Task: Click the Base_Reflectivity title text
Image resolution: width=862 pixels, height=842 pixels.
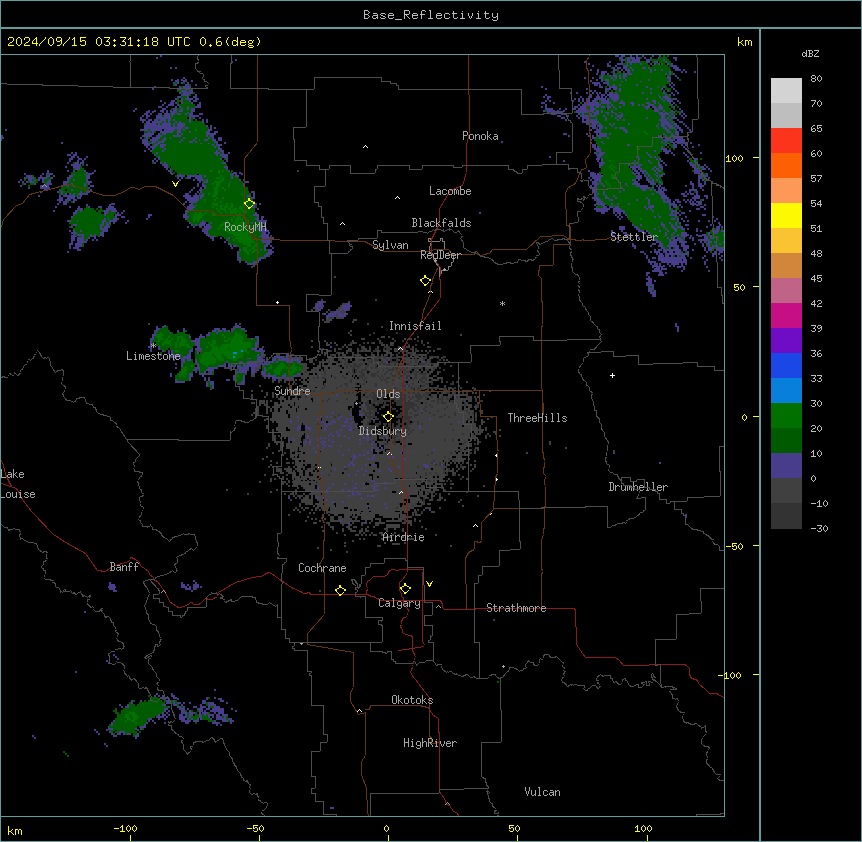Action: tap(431, 15)
